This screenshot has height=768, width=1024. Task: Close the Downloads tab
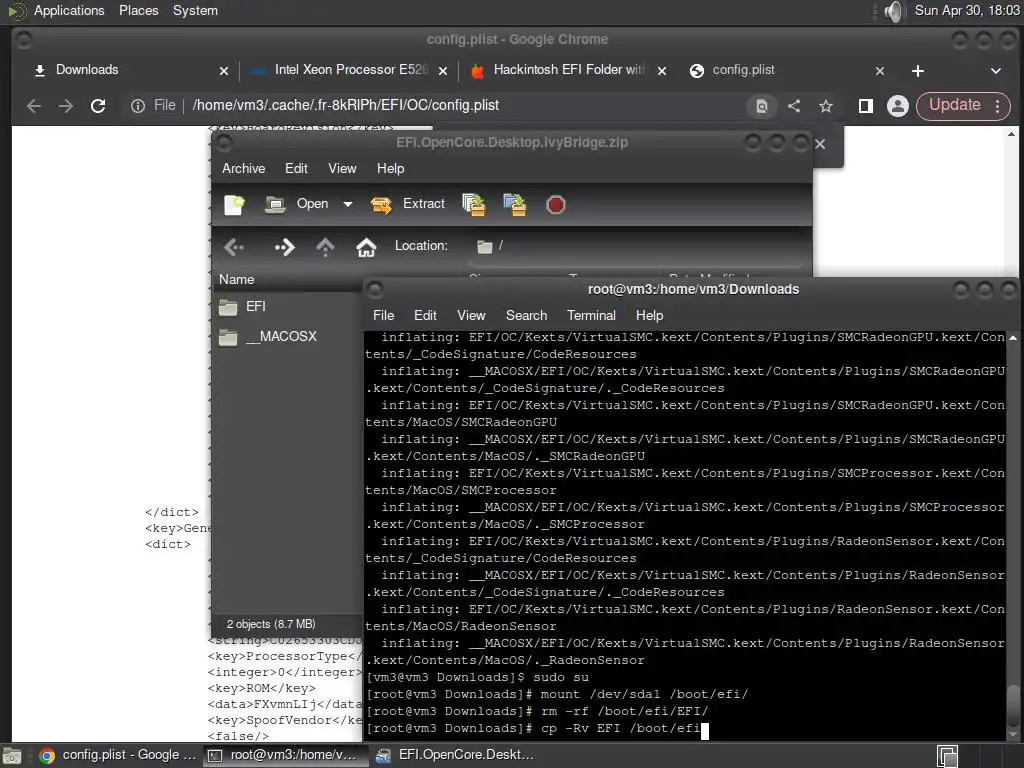224,71
